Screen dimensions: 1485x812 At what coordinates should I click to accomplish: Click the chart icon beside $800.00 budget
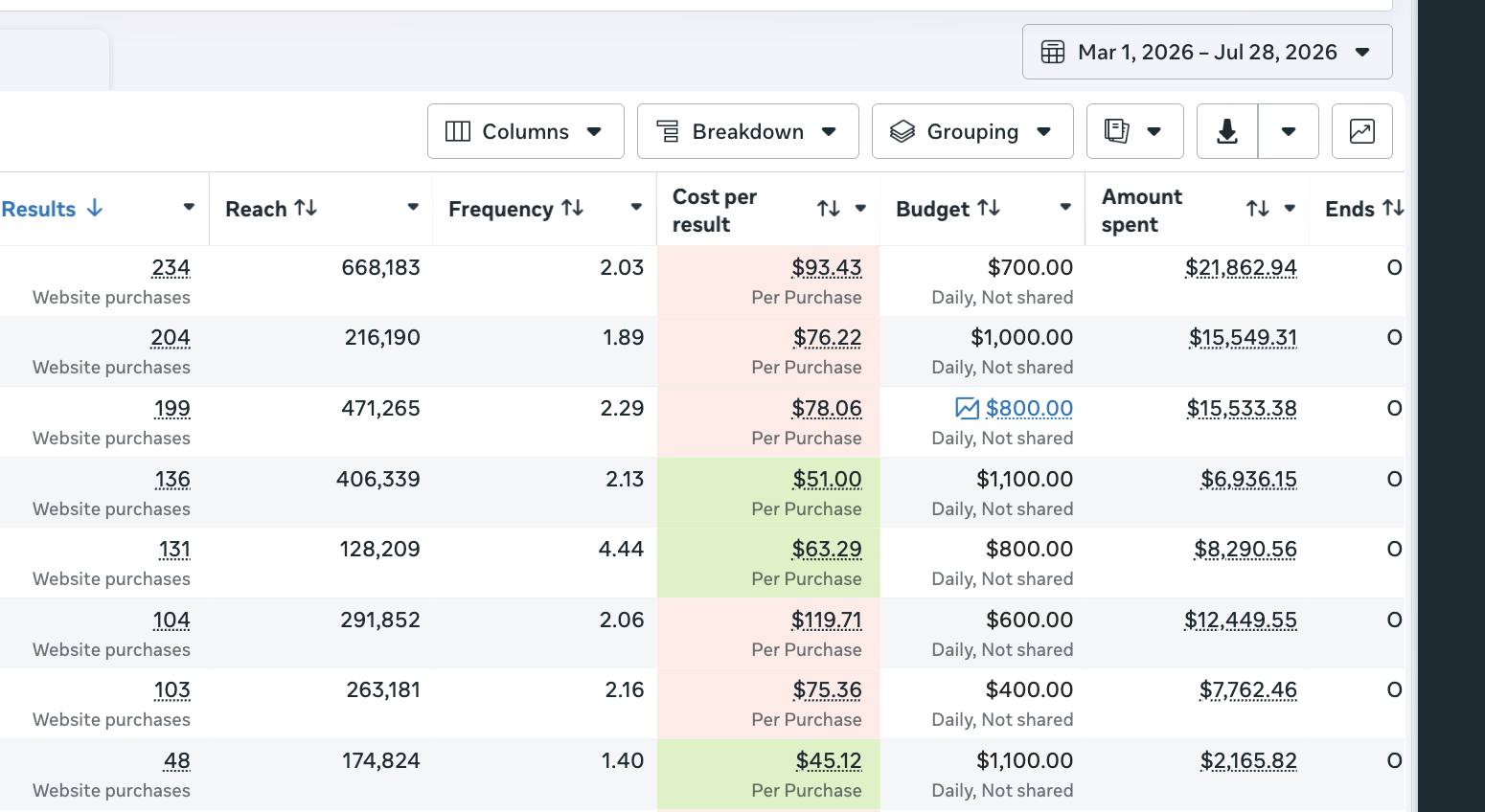click(968, 409)
